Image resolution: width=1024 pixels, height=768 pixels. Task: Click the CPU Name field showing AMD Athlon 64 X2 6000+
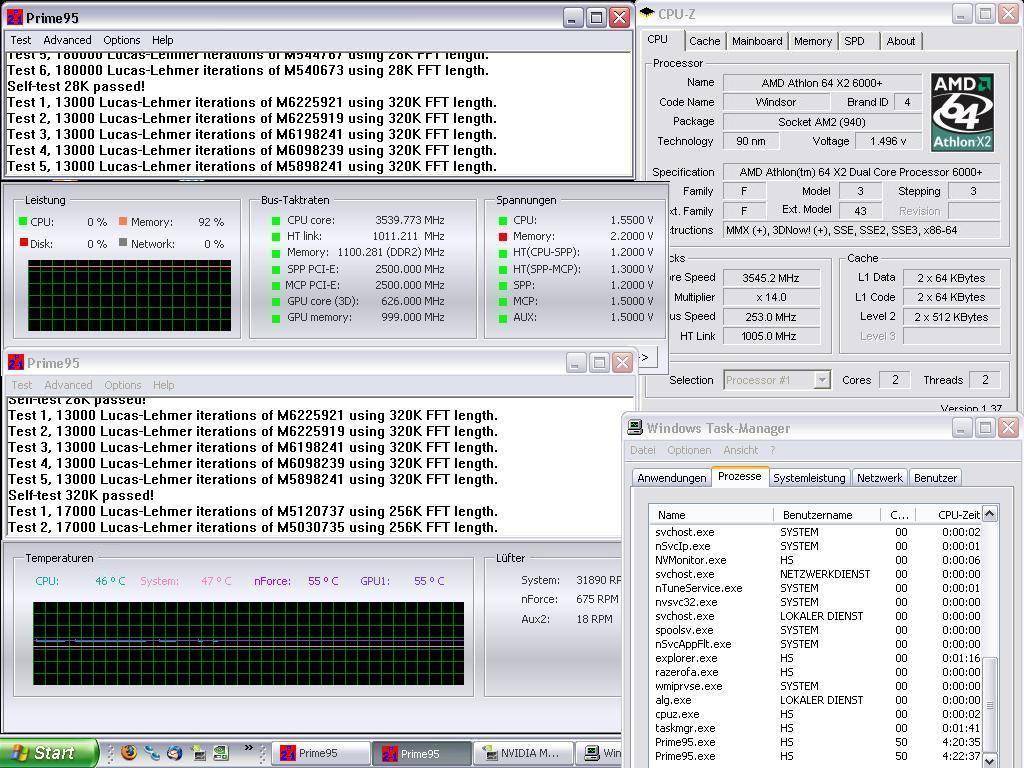point(822,83)
